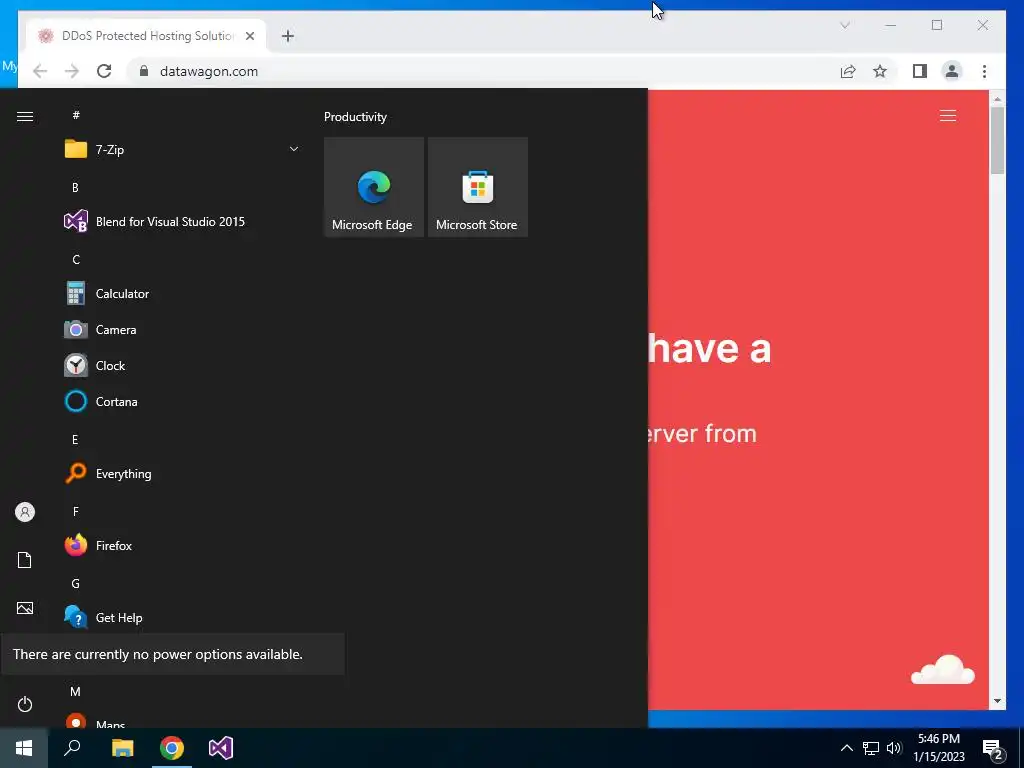Reload the datawagon.com page

[104, 71]
